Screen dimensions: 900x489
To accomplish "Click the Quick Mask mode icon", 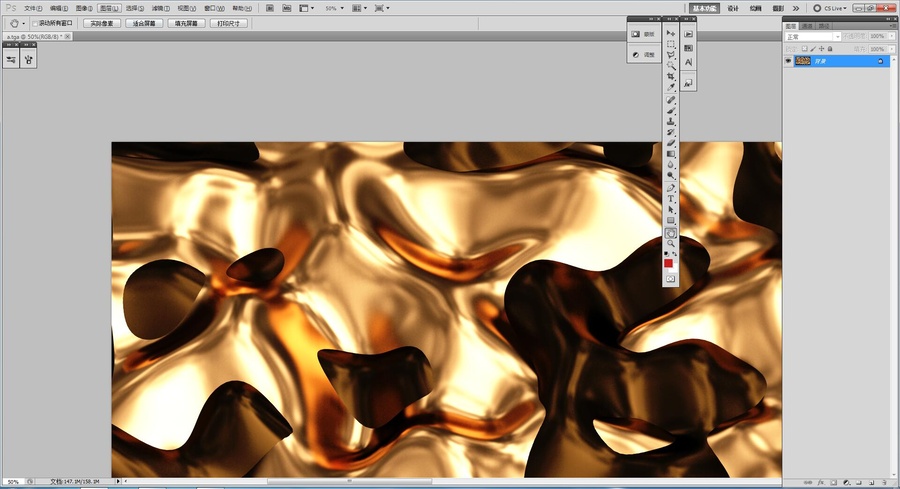I will point(670,279).
